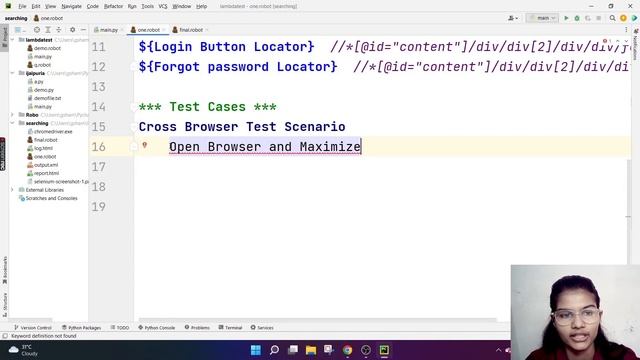Toggle the Structure side panel
The width and height of the screenshot is (640, 360).
[4, 304]
